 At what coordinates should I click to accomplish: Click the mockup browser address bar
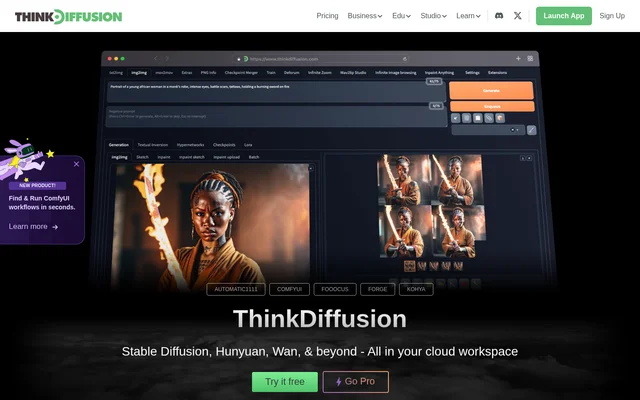[x=322, y=59]
